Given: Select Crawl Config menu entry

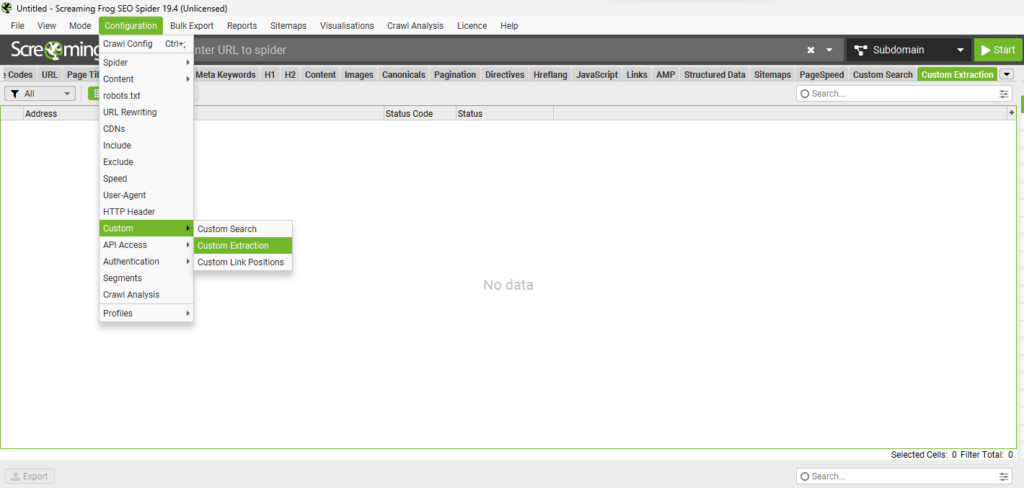Looking at the screenshot, I should (146, 44).
